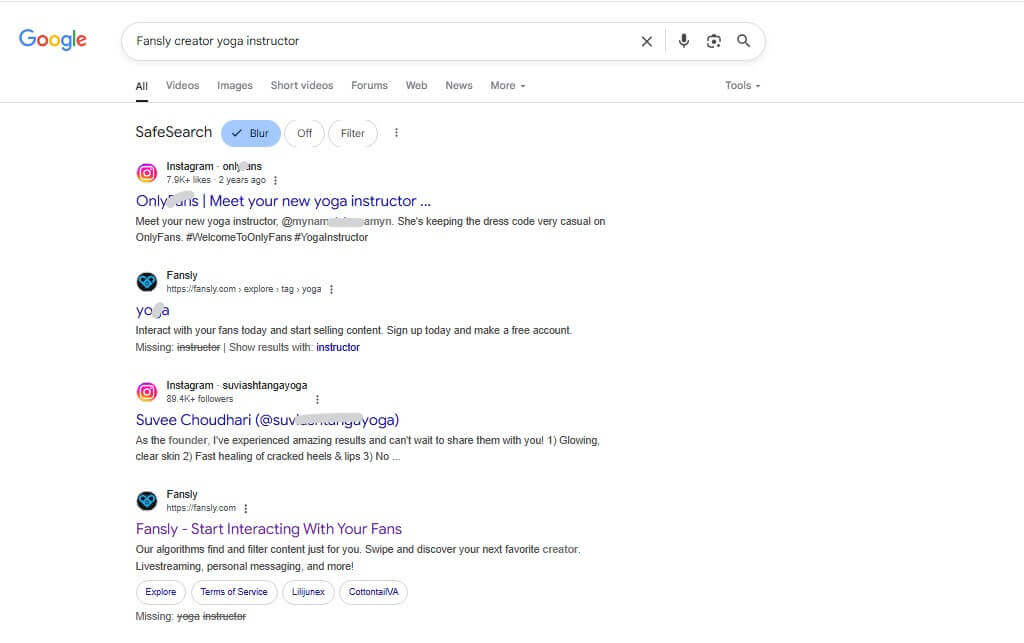Click the Lilijunex sitelink chip
This screenshot has height=643, width=1024.
308,592
